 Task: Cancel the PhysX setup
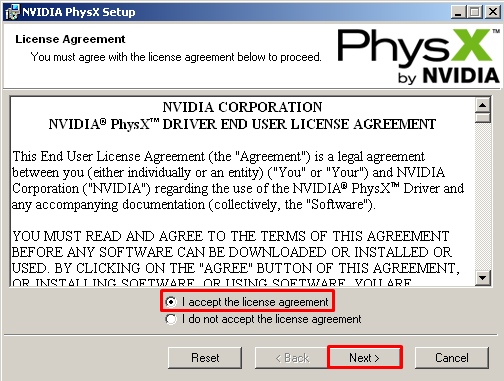pos(452,358)
